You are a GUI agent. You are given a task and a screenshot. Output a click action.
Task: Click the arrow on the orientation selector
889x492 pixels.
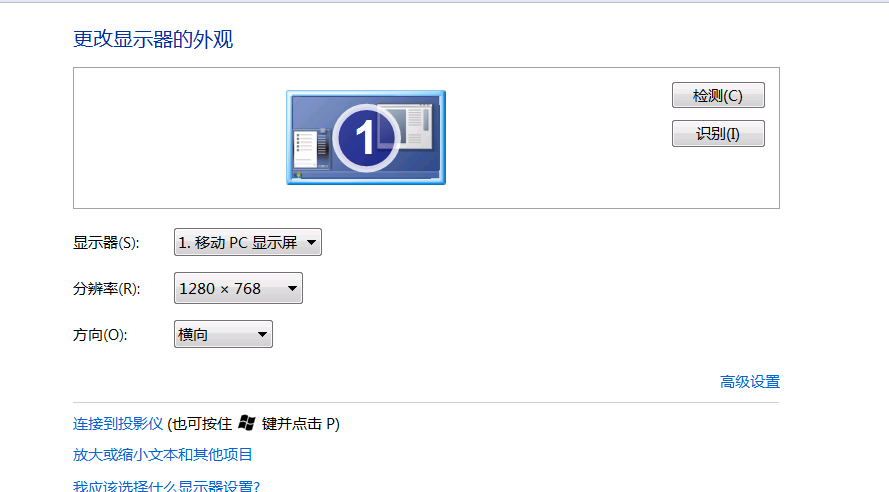point(262,334)
